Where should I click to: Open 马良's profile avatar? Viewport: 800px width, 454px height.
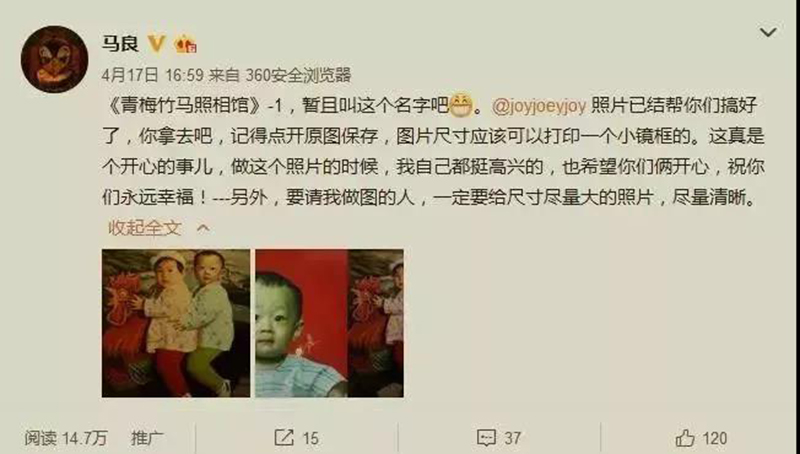click(x=54, y=59)
